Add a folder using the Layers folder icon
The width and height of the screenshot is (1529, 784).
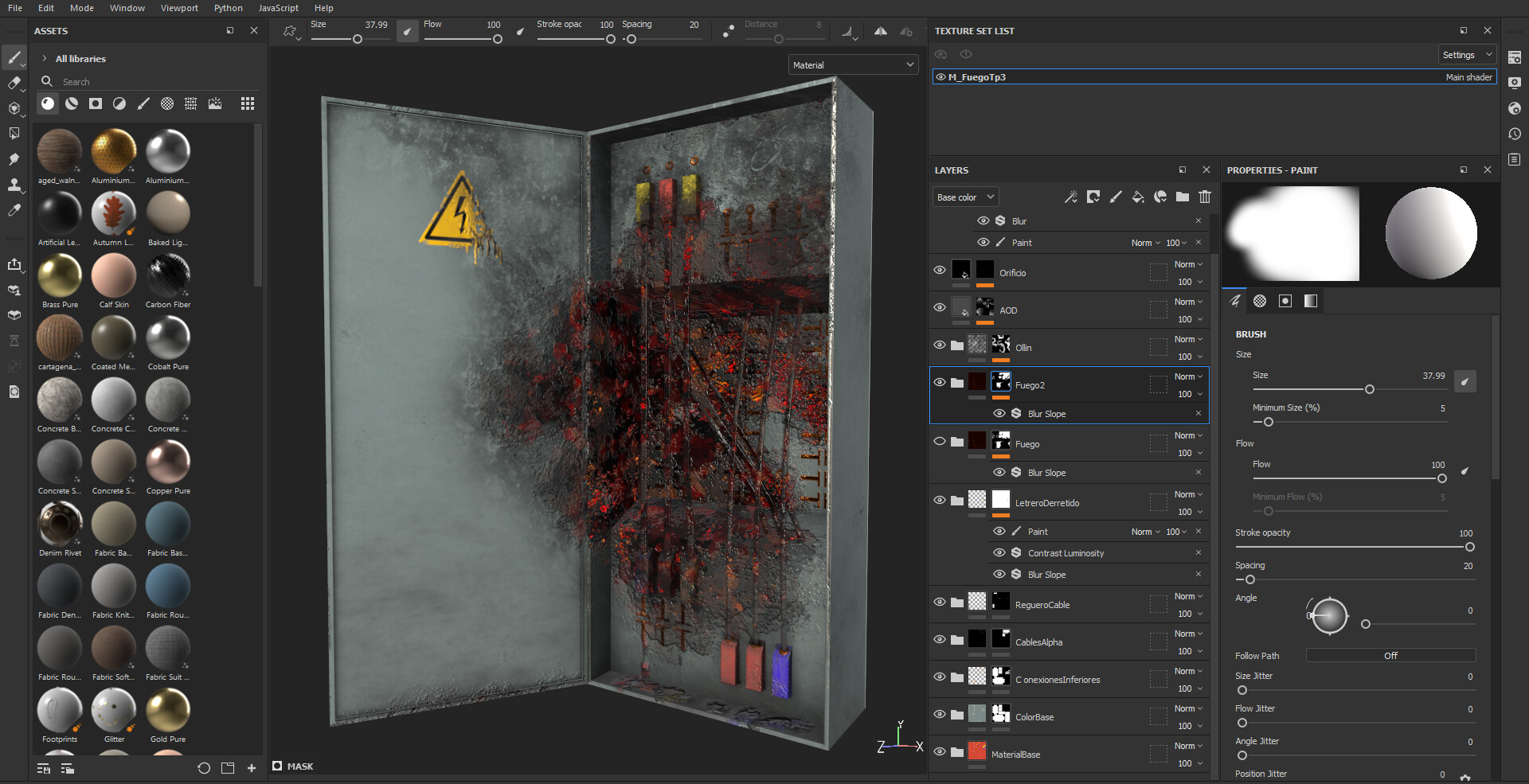(x=1182, y=197)
